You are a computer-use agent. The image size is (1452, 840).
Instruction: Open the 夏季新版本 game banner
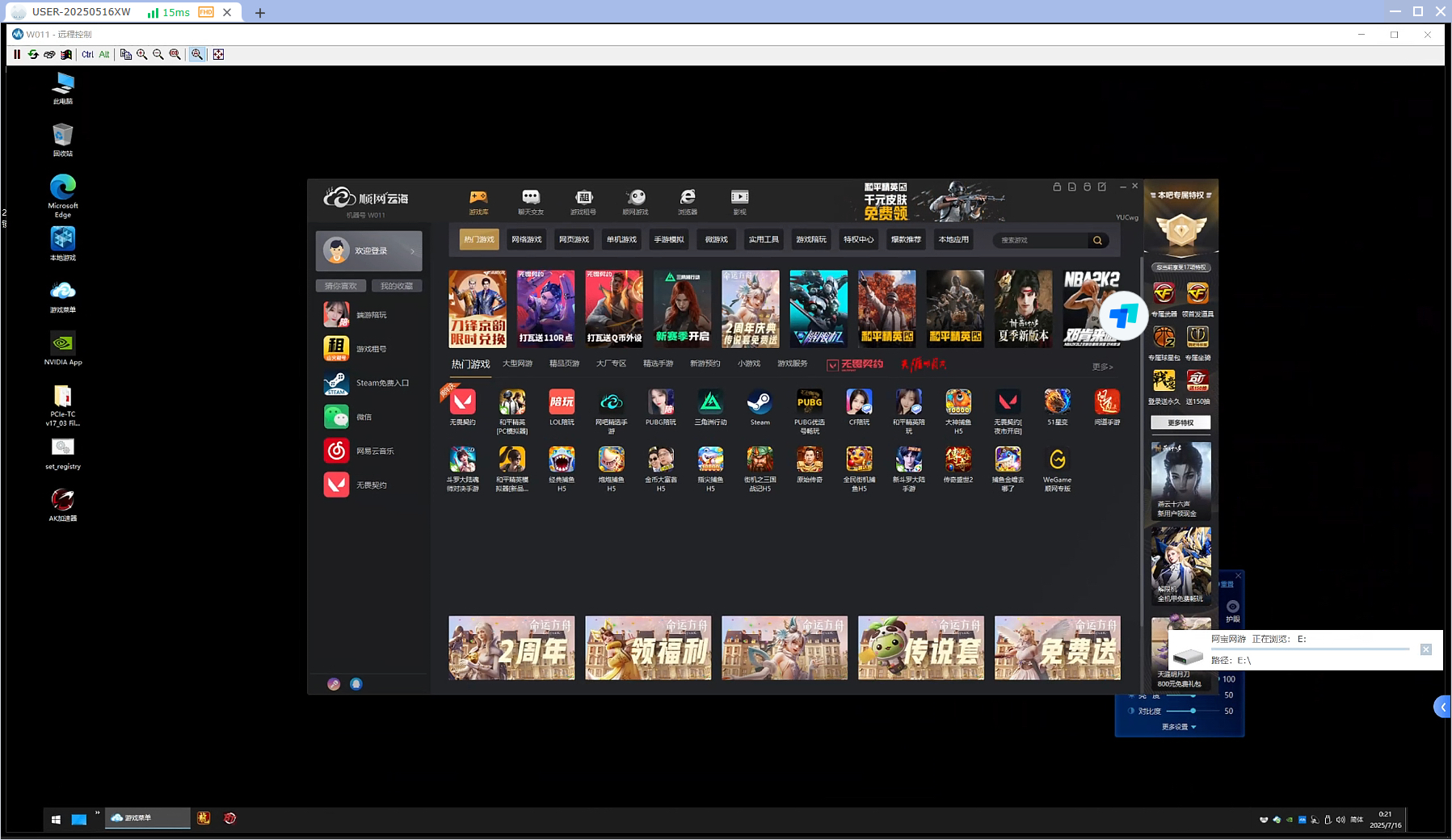tap(1023, 309)
